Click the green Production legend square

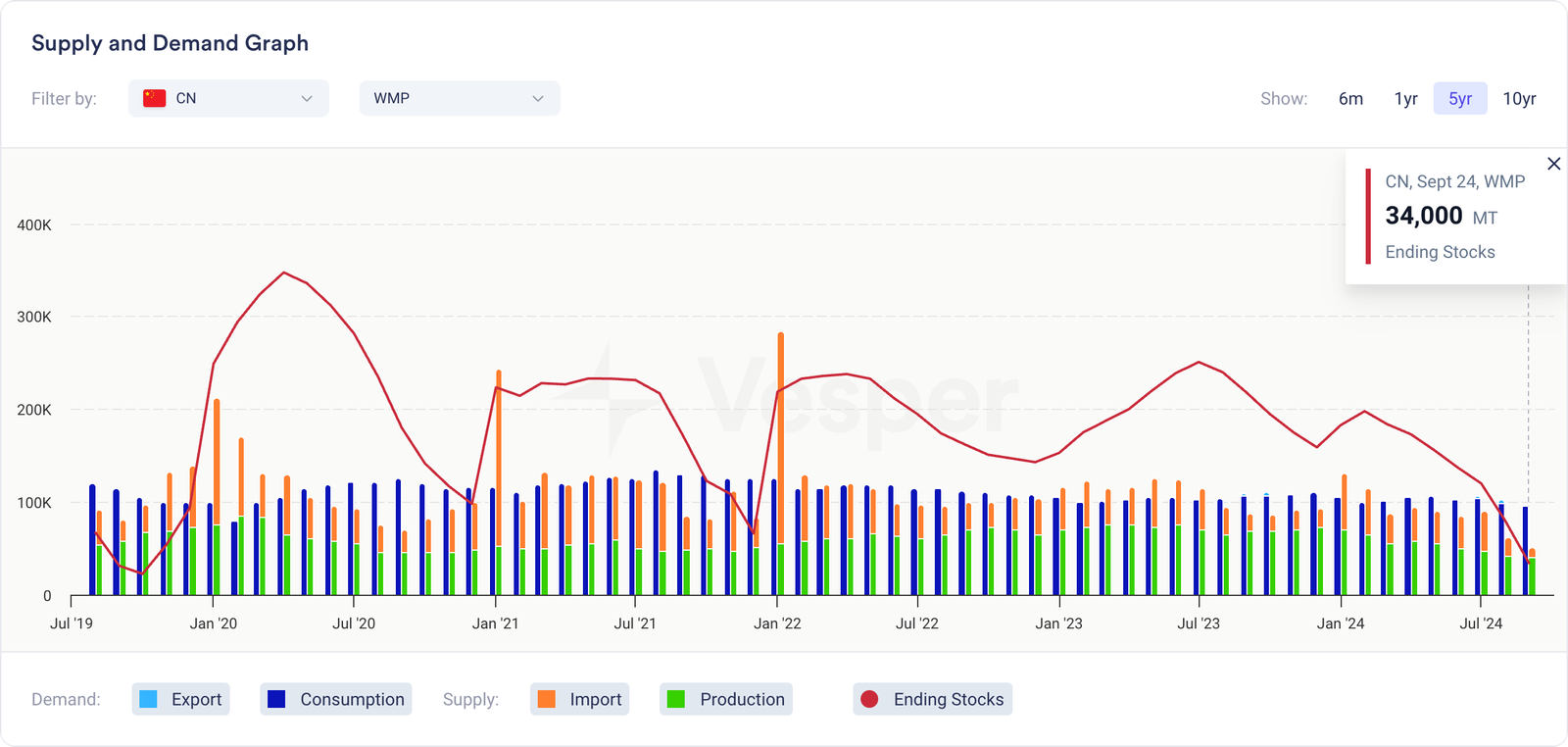(x=676, y=699)
